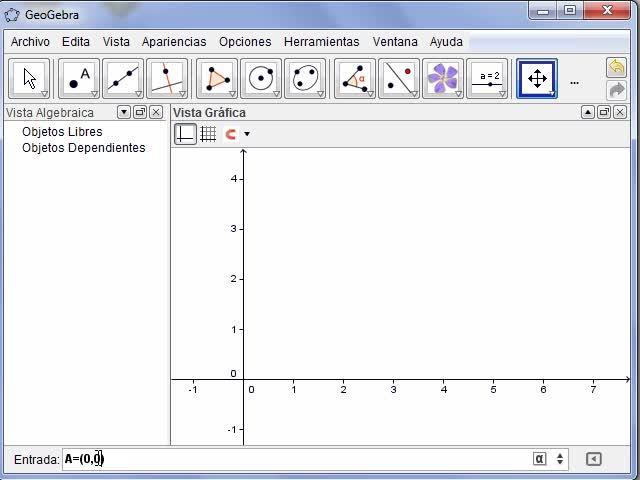This screenshot has height=480, width=640.
Task: Expand Line tool submenu triangle
Action: tap(138, 94)
